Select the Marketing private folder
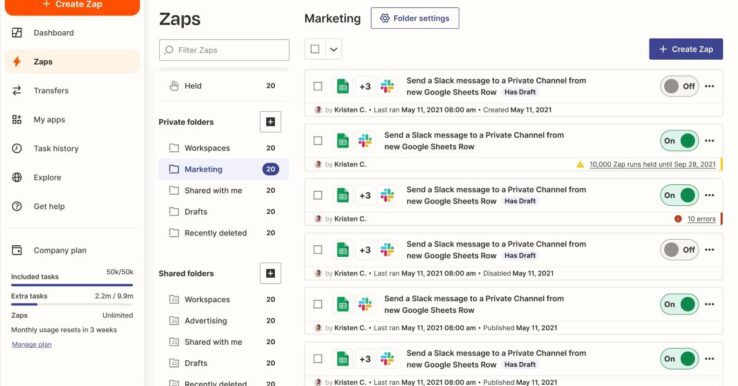 click(x=224, y=169)
